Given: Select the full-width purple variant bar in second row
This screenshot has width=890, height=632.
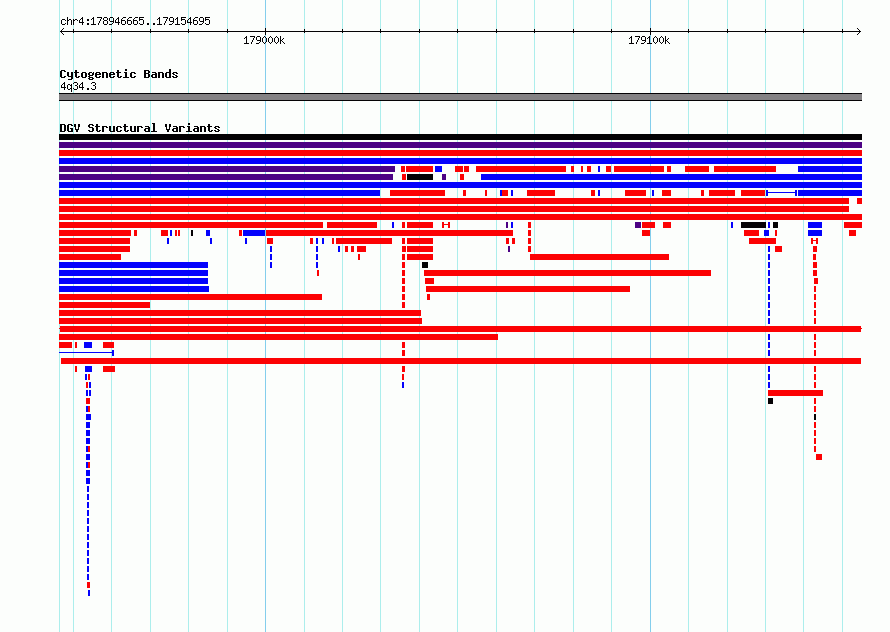Looking at the screenshot, I should click(x=460, y=145).
